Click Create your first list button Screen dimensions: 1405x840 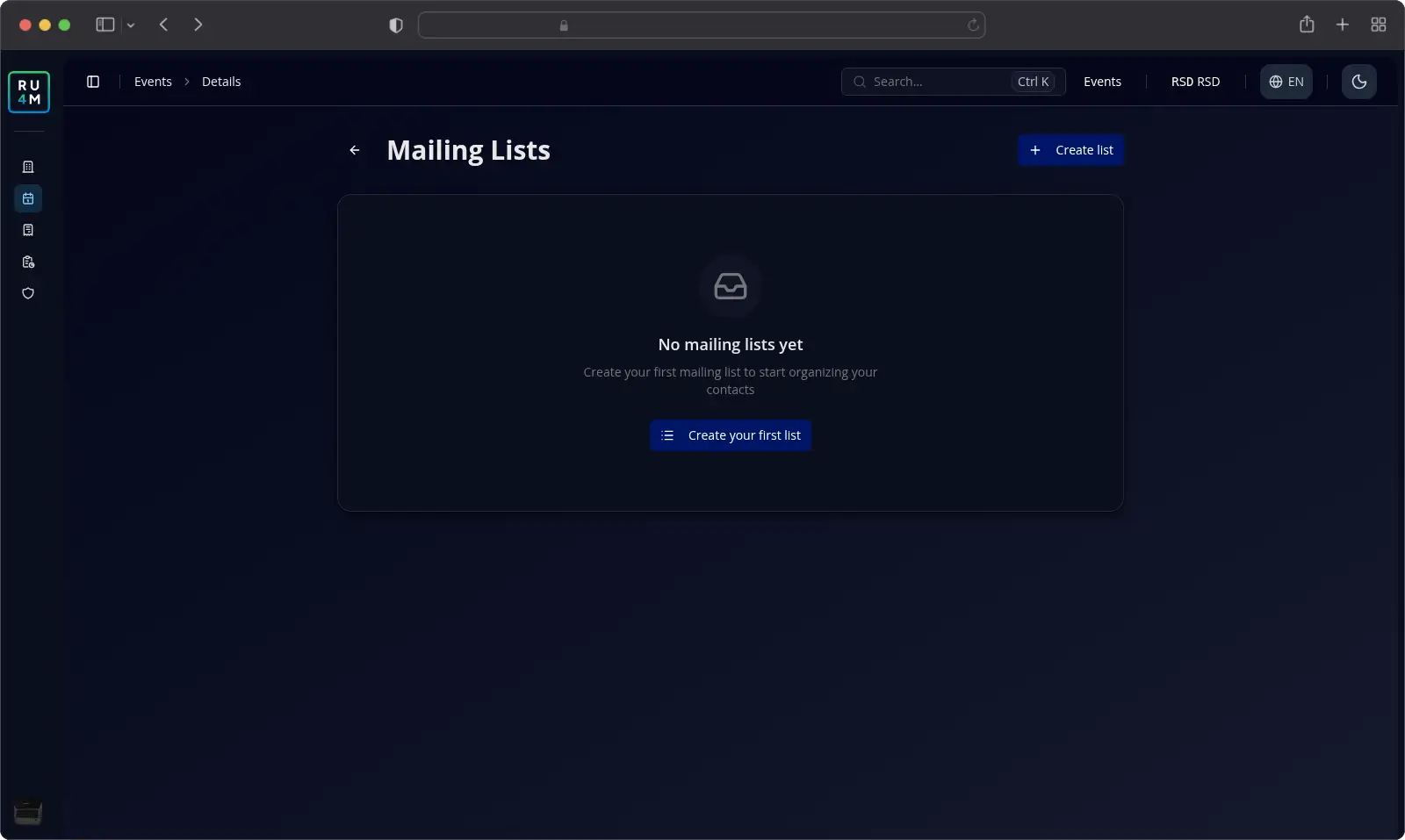[731, 435]
